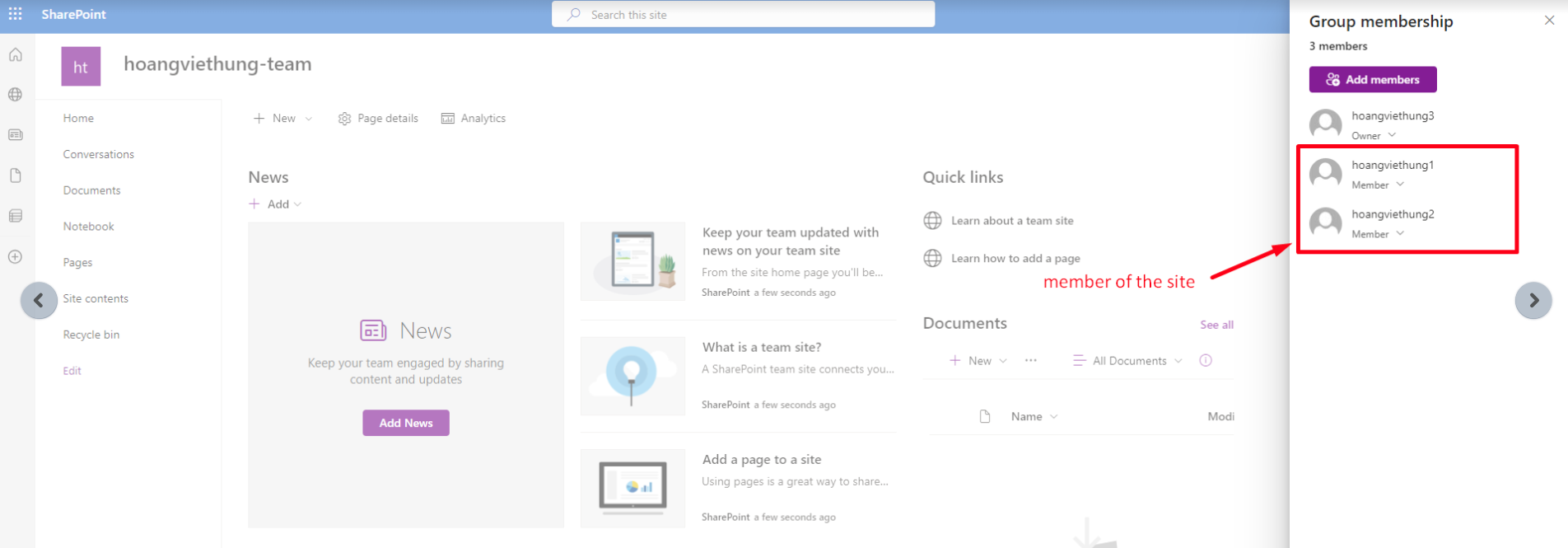Click the search magnifier icon

[x=574, y=15]
